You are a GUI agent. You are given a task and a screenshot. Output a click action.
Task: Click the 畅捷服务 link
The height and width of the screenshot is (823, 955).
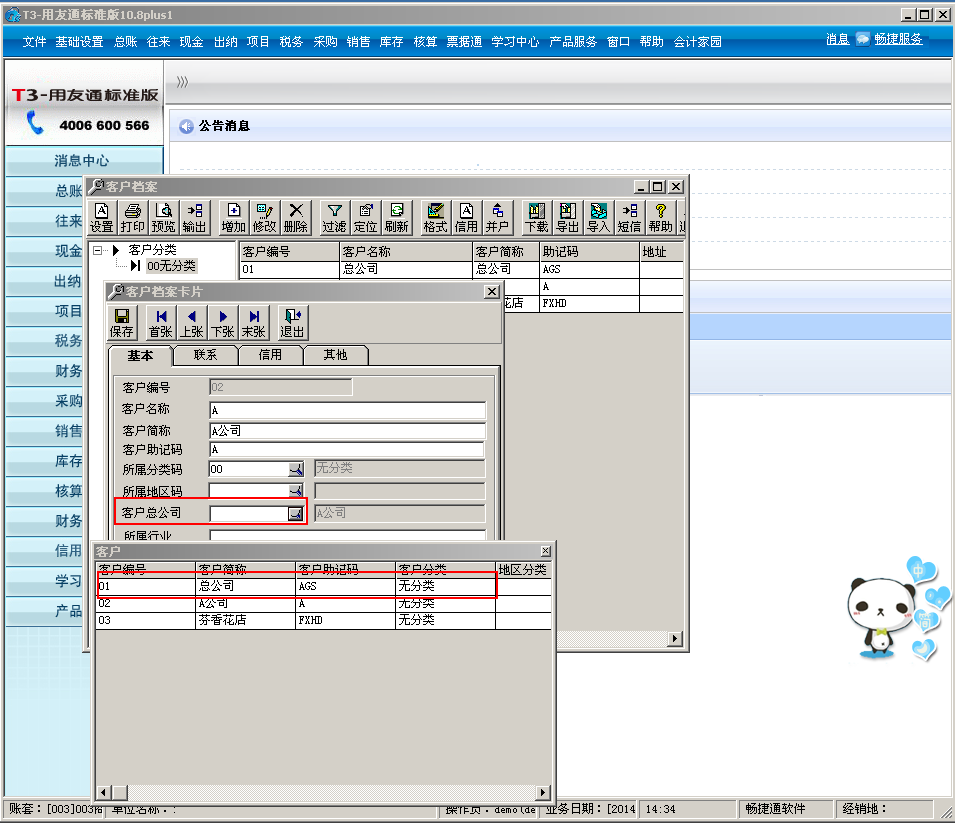[898, 39]
